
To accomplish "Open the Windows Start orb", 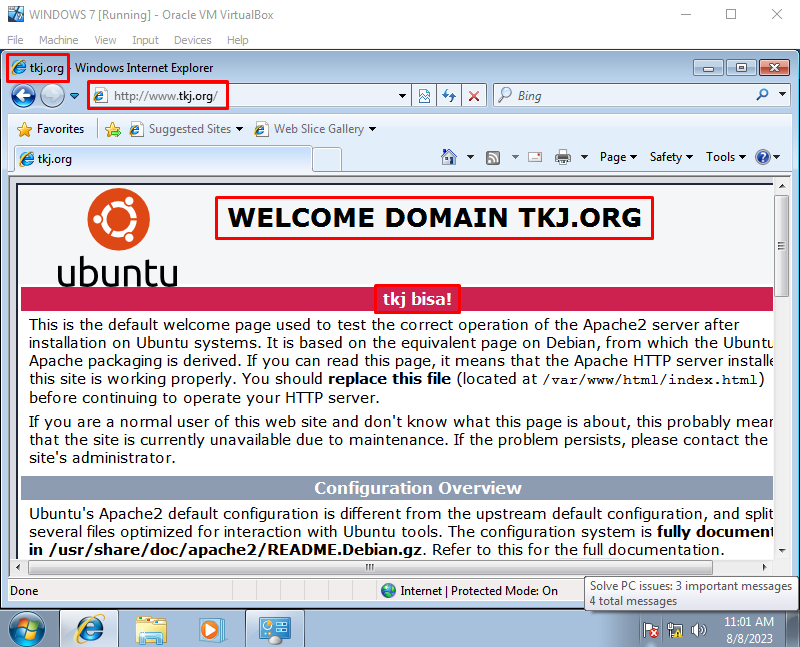I will pyautogui.click(x=27, y=629).
